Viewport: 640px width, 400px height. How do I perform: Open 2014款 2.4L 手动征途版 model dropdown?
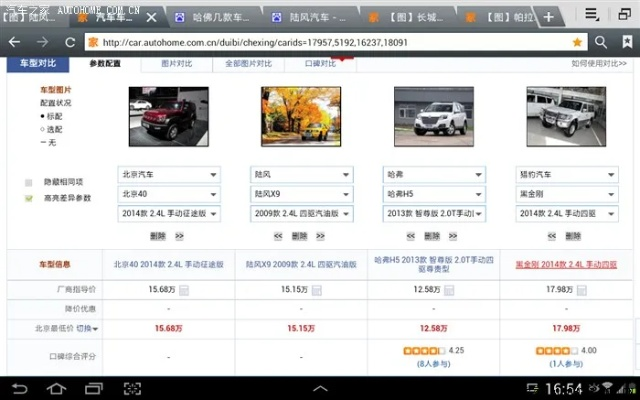pos(169,213)
